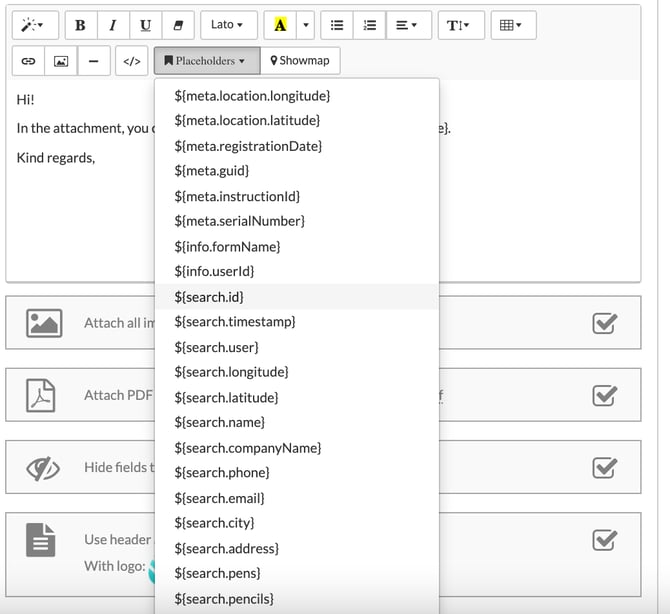Screen dimensions: 670x614
Task: Open code view with the </> button
Action: click(x=131, y=61)
